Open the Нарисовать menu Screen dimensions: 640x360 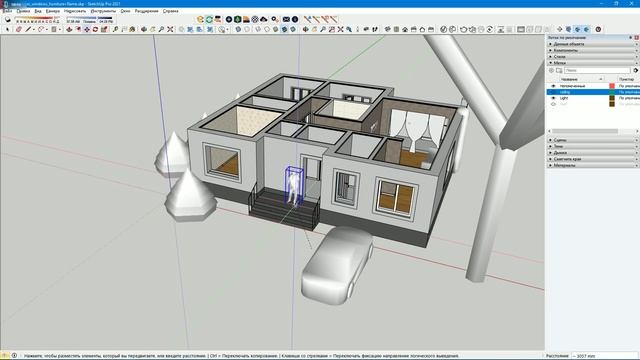[x=75, y=11]
